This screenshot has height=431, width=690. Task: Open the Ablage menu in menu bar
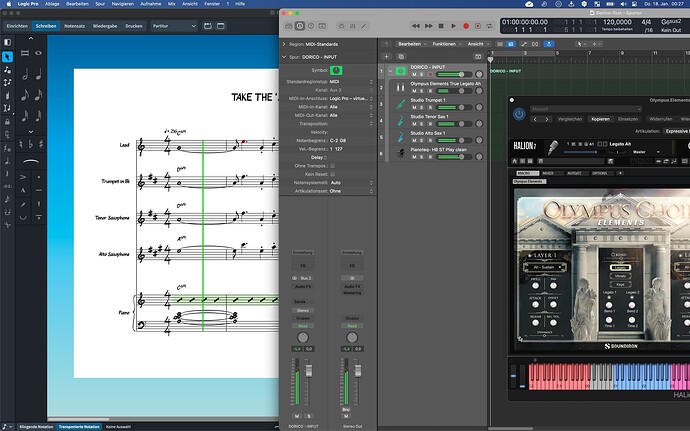(x=52, y=4)
